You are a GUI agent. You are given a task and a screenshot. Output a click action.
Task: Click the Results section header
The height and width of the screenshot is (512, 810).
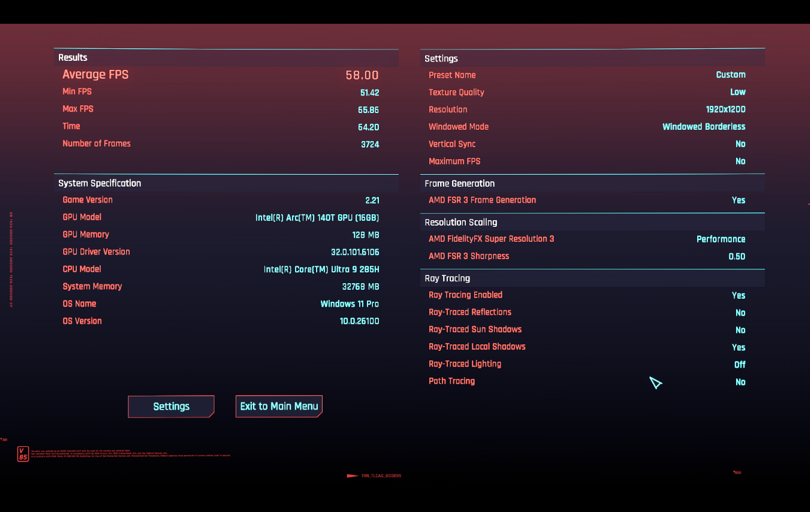pos(73,58)
